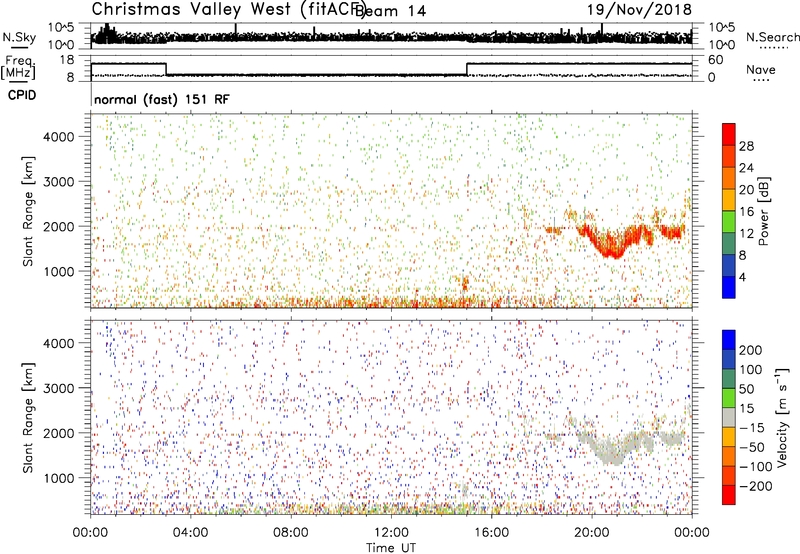The height and width of the screenshot is (554, 800).
Task: Pick the bottom blue segment of the power colorbar
Action: (x=729, y=287)
